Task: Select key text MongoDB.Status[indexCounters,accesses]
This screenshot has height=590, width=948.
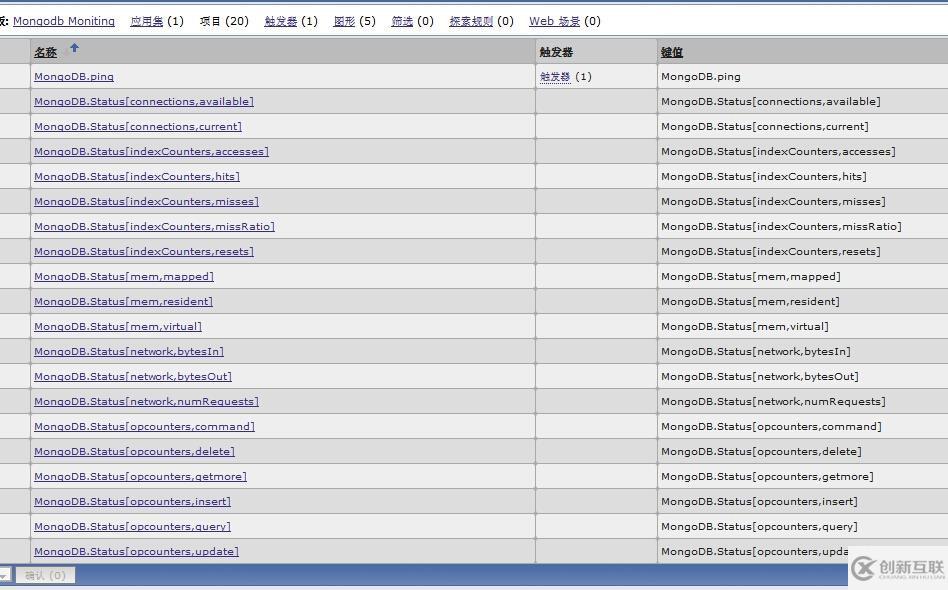Action: pos(778,152)
